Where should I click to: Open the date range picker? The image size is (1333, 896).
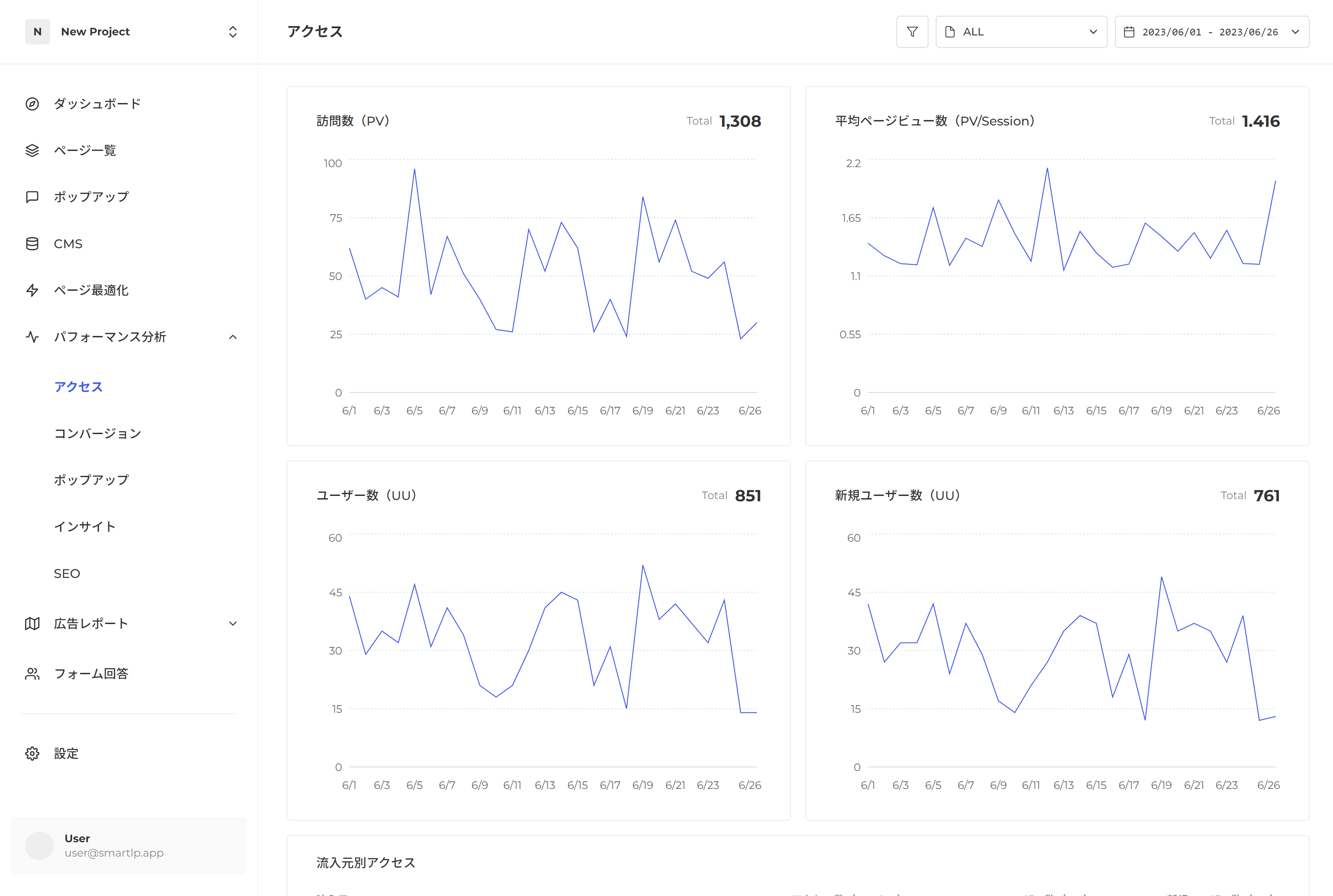click(1211, 32)
